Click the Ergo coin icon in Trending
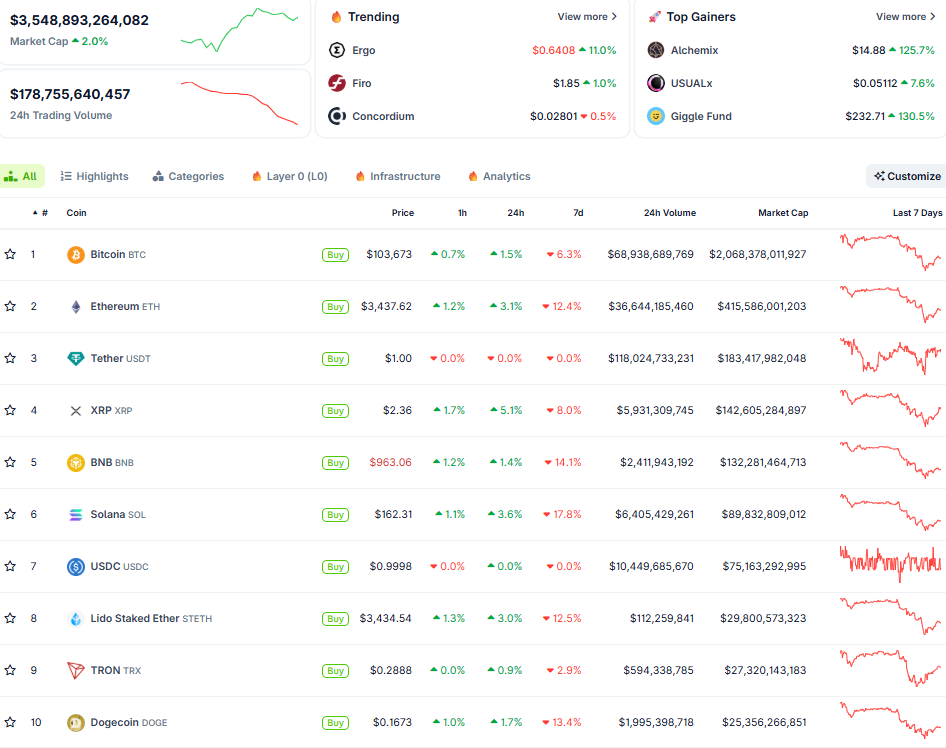Viewport: 946px width, 748px height. click(x=337, y=50)
